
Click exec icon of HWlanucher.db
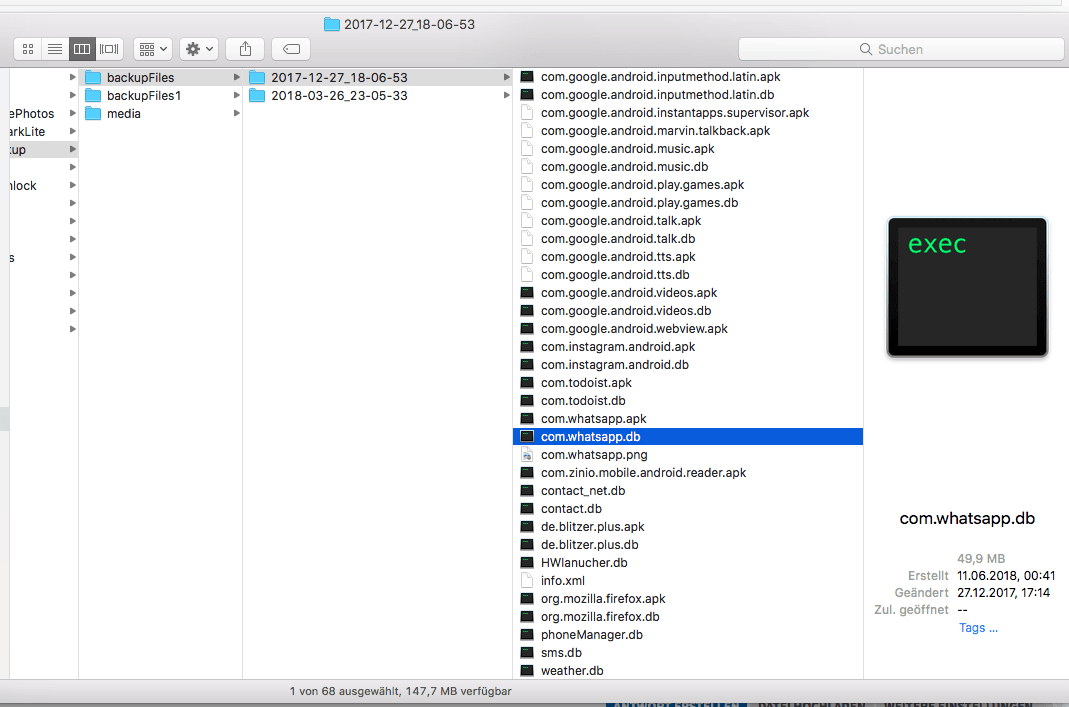coord(527,562)
